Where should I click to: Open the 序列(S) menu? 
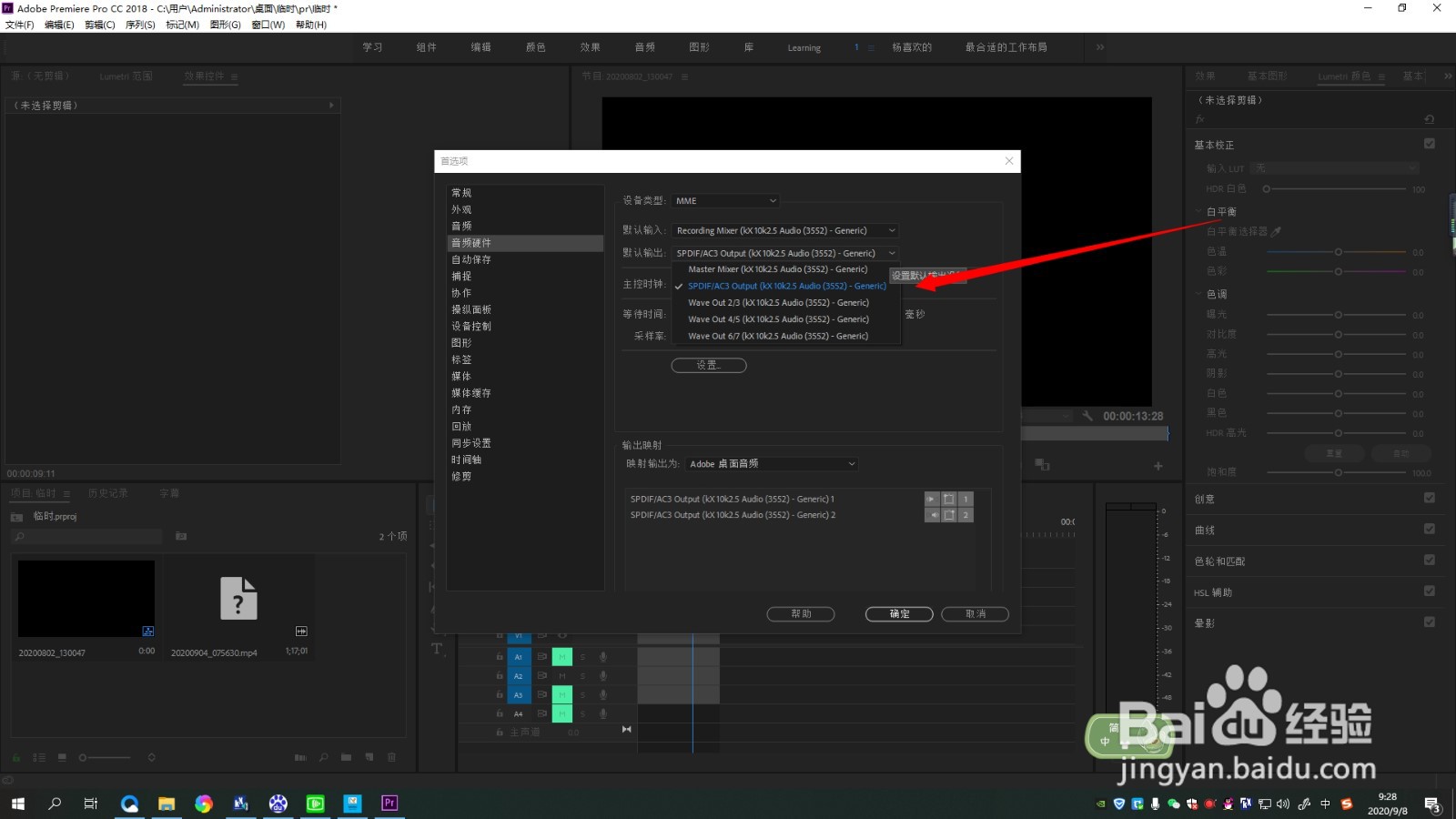point(140,25)
